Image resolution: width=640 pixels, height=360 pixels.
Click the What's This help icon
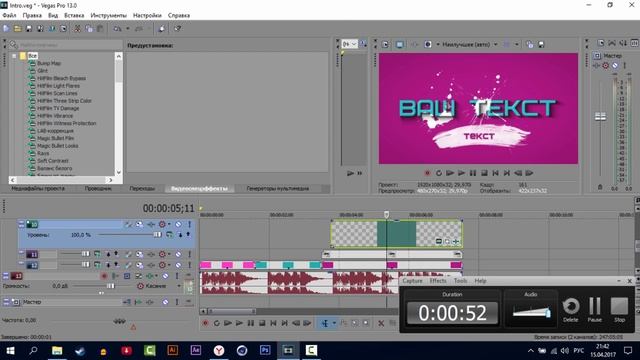(x=178, y=29)
